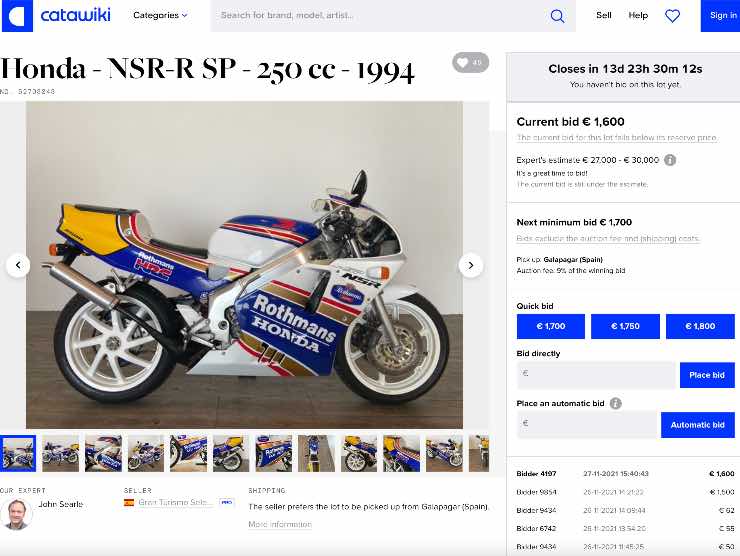Click the Catawiki logo

(x=56, y=16)
